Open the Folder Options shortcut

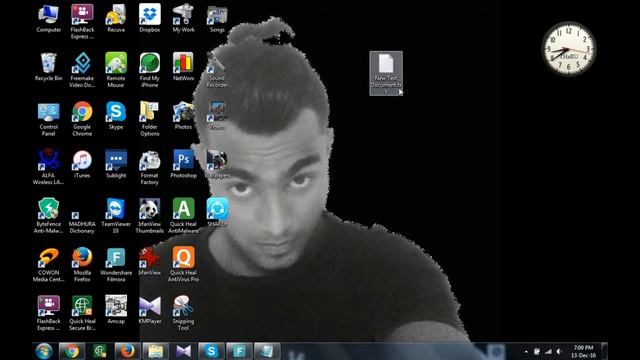click(x=149, y=119)
